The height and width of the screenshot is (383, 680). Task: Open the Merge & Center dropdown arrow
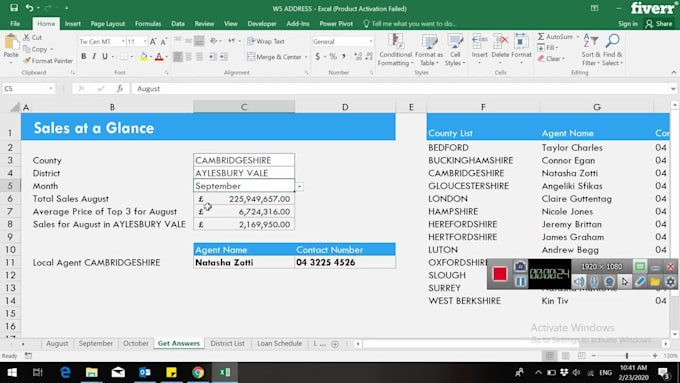click(x=306, y=57)
